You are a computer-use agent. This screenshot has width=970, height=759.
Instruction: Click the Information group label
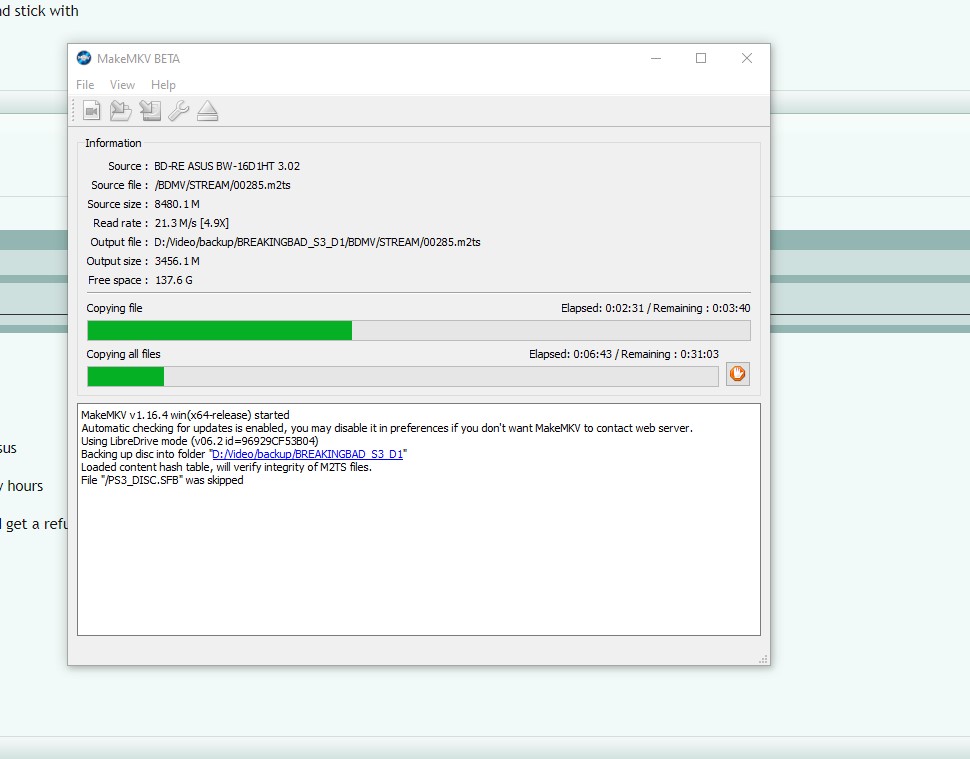point(113,143)
